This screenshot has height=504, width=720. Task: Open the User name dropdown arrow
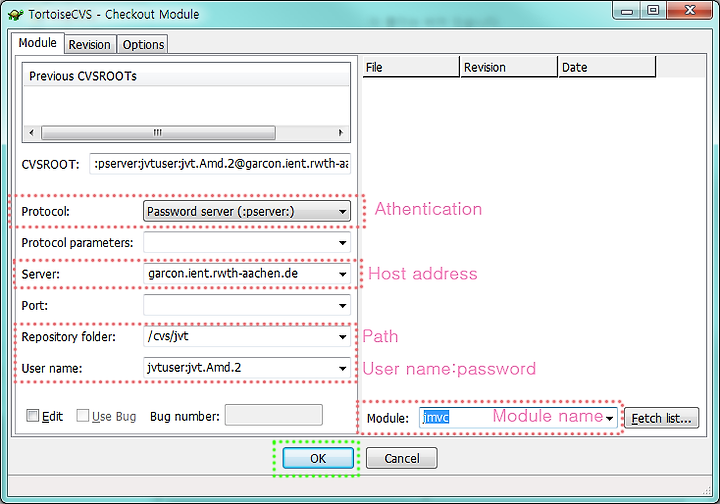point(343,368)
